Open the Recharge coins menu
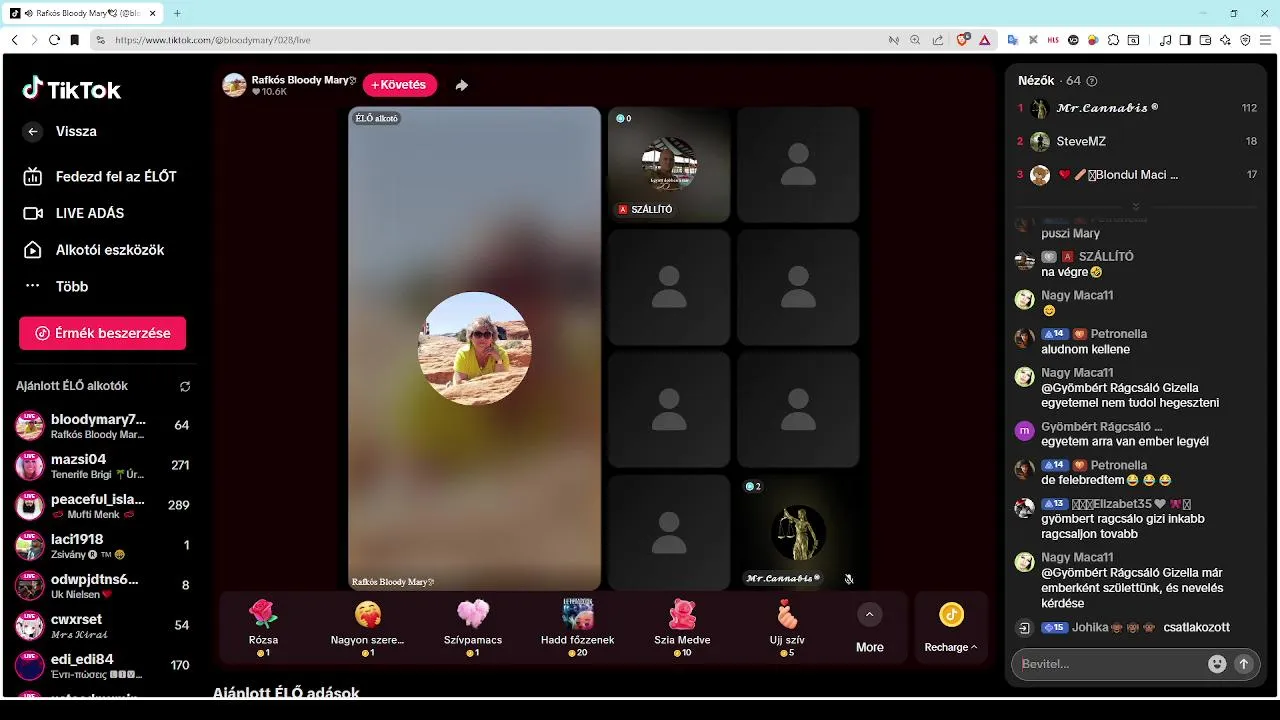 pyautogui.click(x=951, y=628)
